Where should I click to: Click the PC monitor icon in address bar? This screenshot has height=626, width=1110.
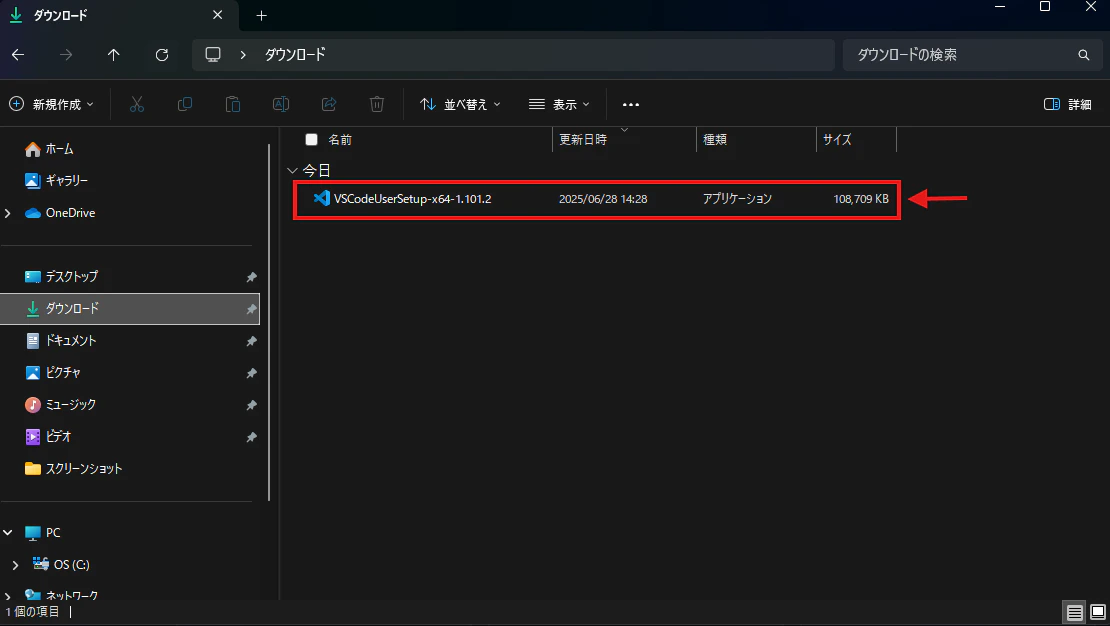212,55
